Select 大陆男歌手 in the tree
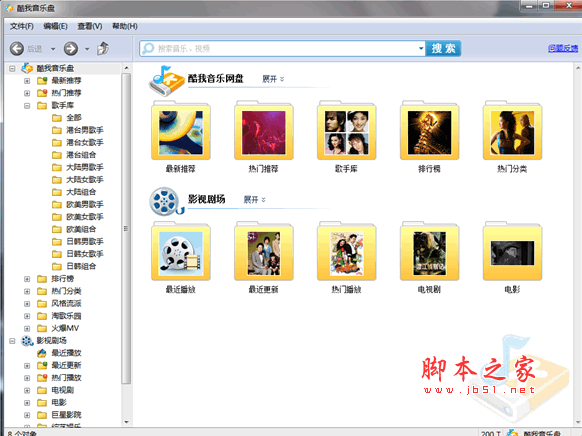Screen dimensions: 582x436 [x=85, y=167]
